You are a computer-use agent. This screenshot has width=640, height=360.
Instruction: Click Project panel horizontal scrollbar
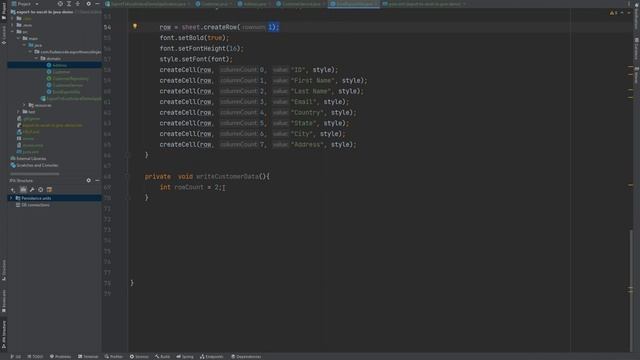(35, 173)
